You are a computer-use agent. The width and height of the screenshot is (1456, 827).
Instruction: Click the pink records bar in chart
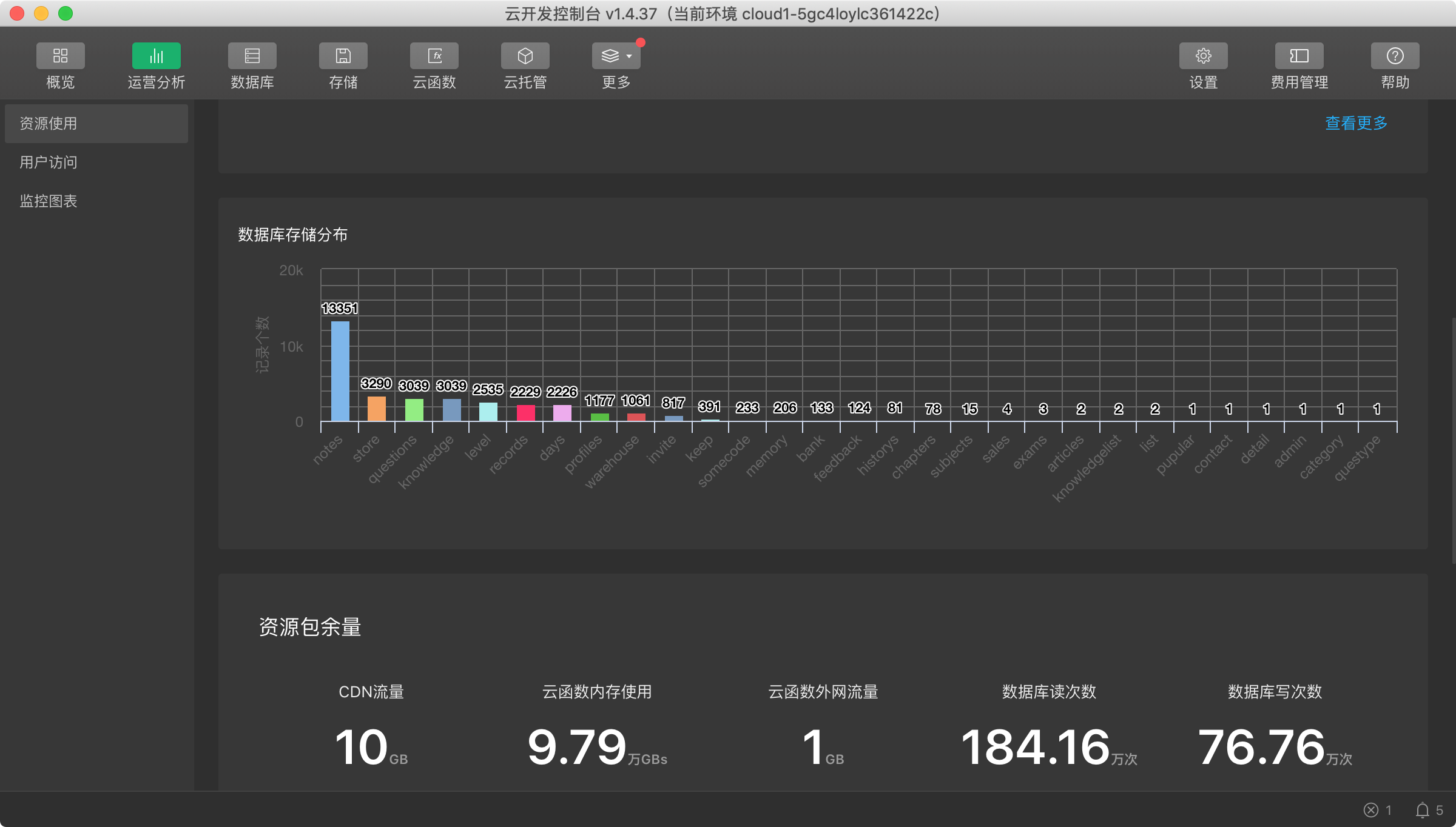525,413
